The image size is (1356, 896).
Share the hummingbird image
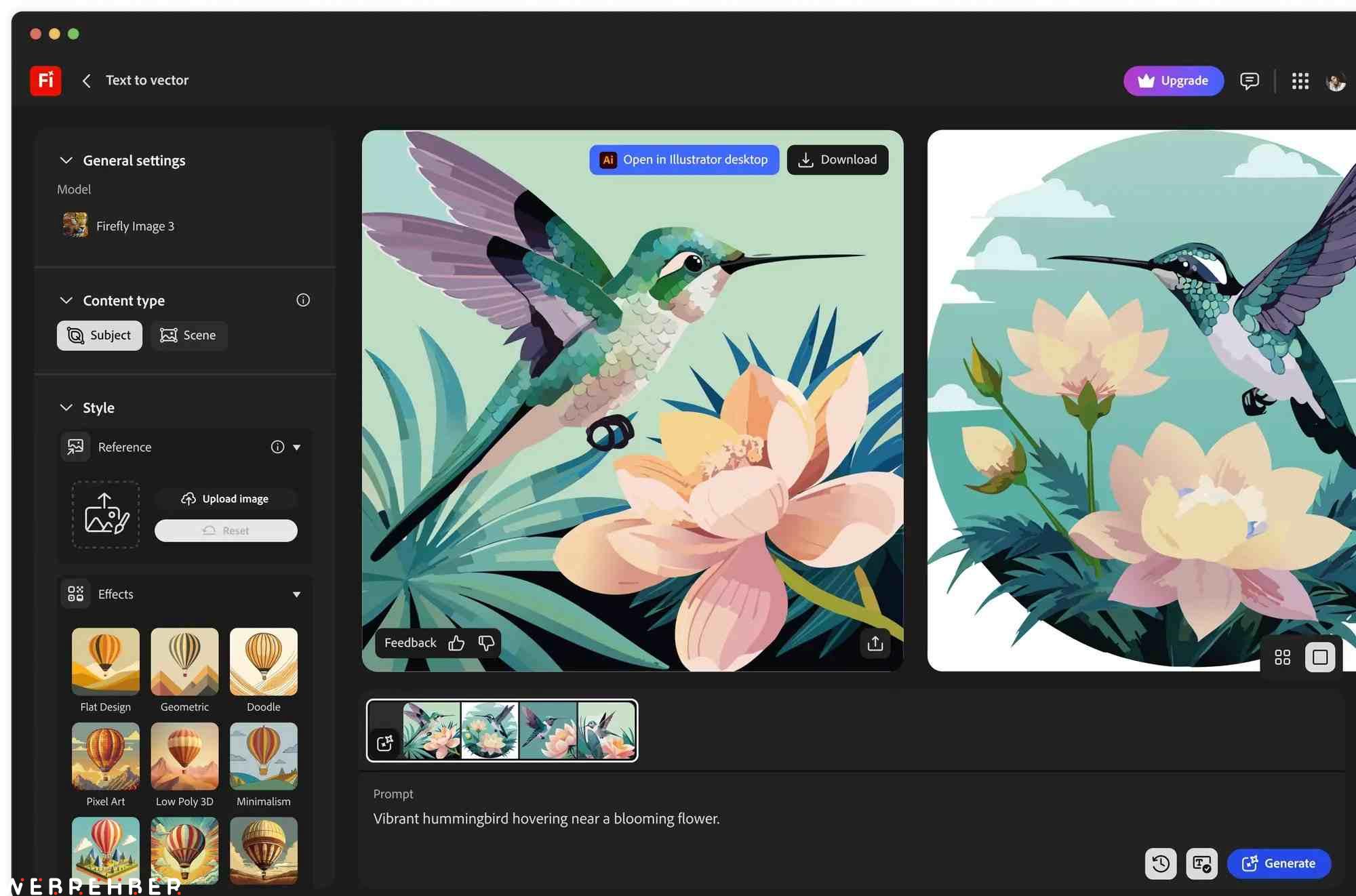875,643
